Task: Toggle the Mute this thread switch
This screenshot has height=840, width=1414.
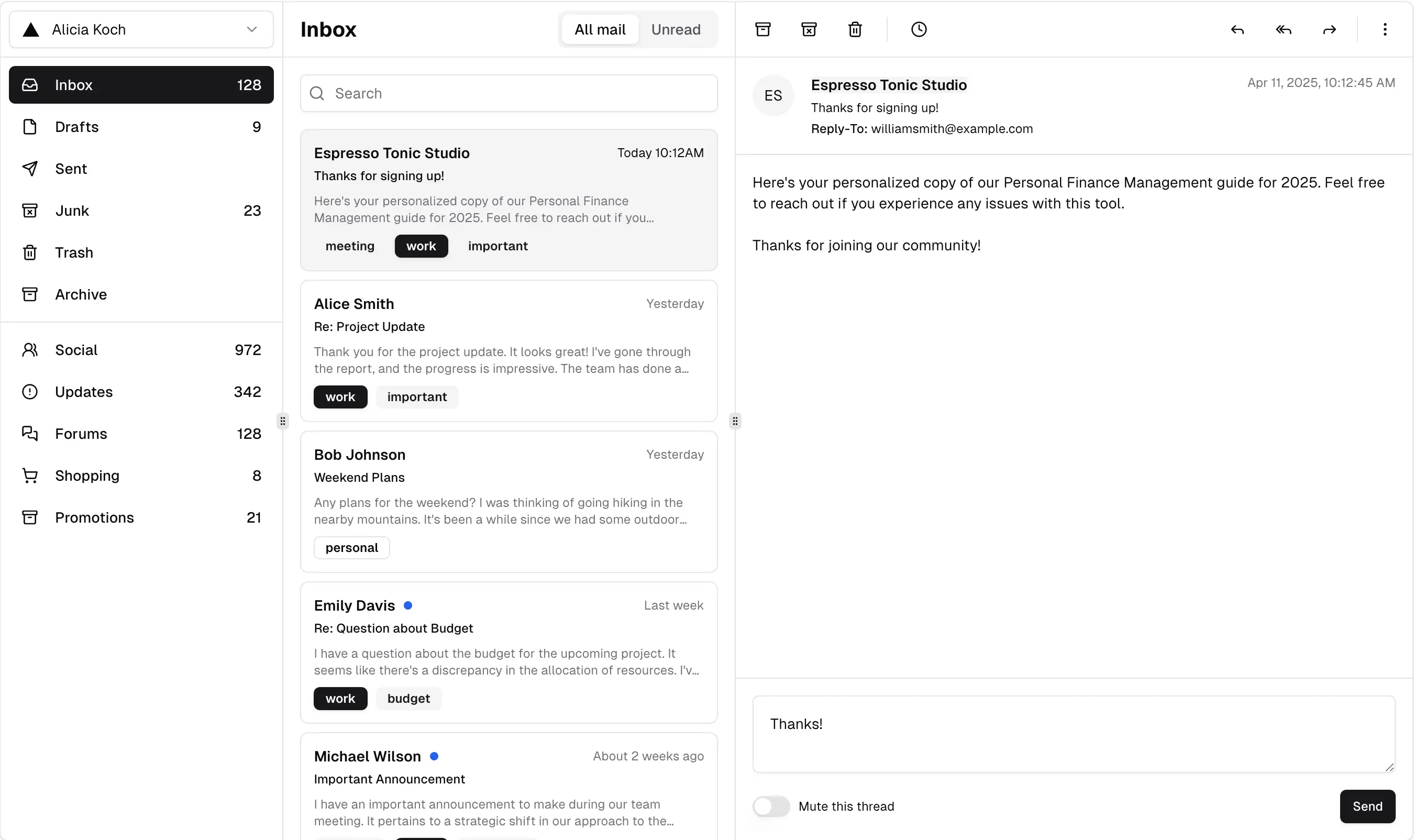Action: coord(770,806)
